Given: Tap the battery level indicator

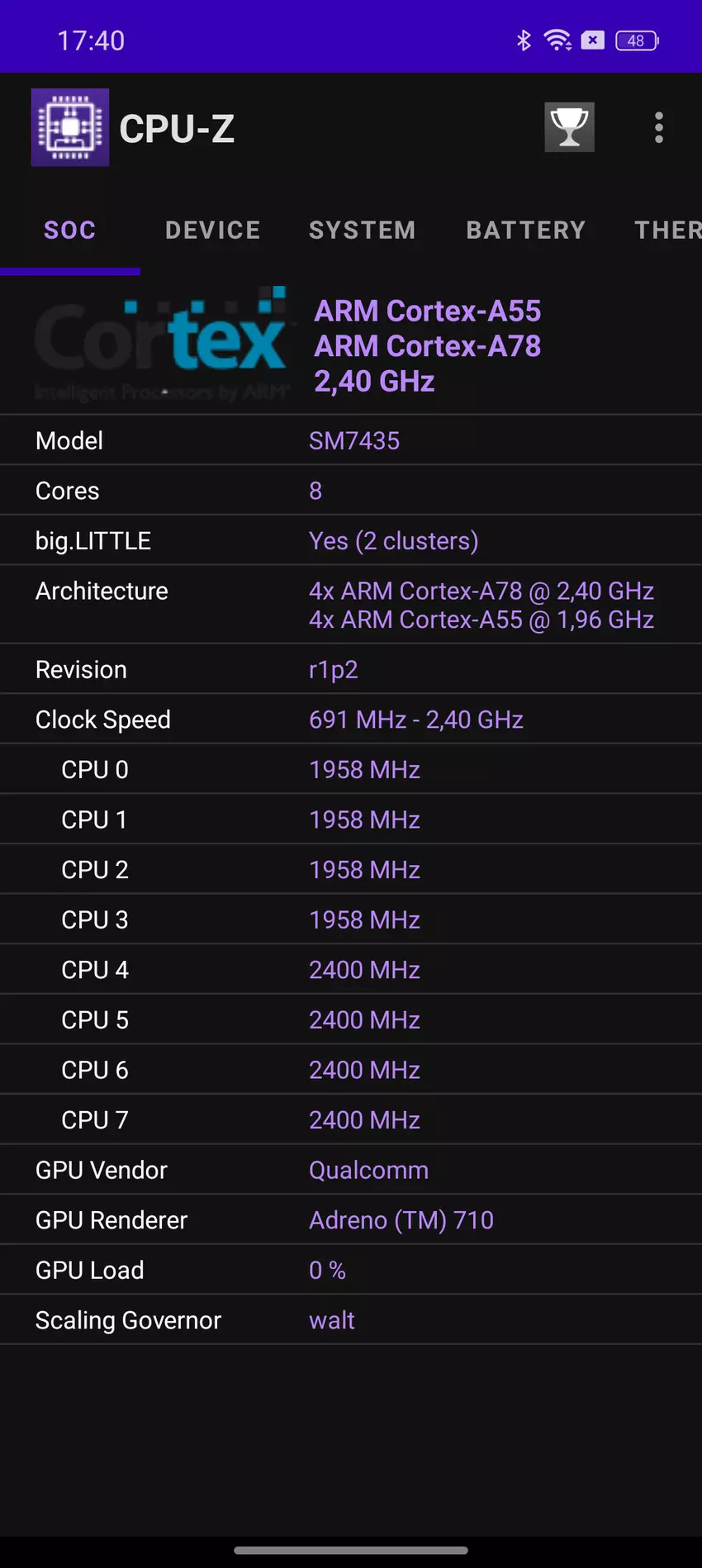Looking at the screenshot, I should click(x=637, y=40).
